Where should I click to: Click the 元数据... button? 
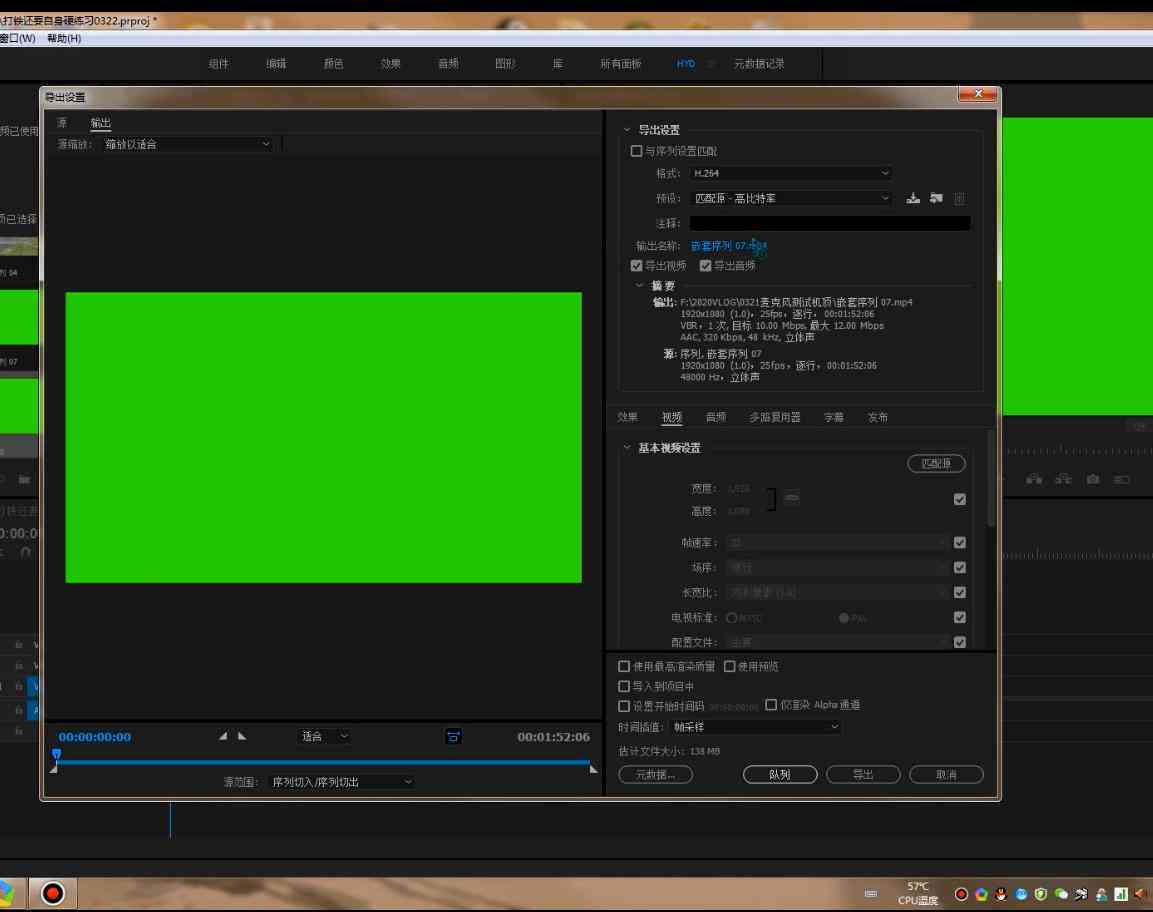[x=655, y=774]
